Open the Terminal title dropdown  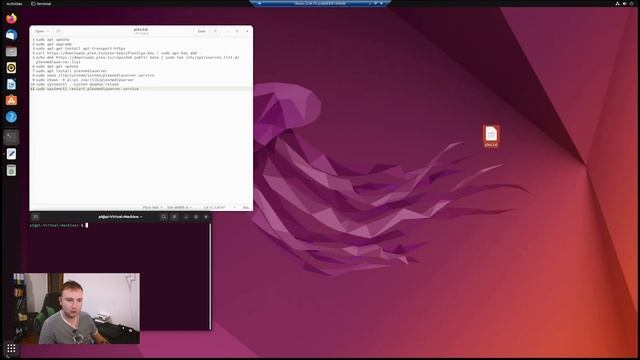point(120,217)
